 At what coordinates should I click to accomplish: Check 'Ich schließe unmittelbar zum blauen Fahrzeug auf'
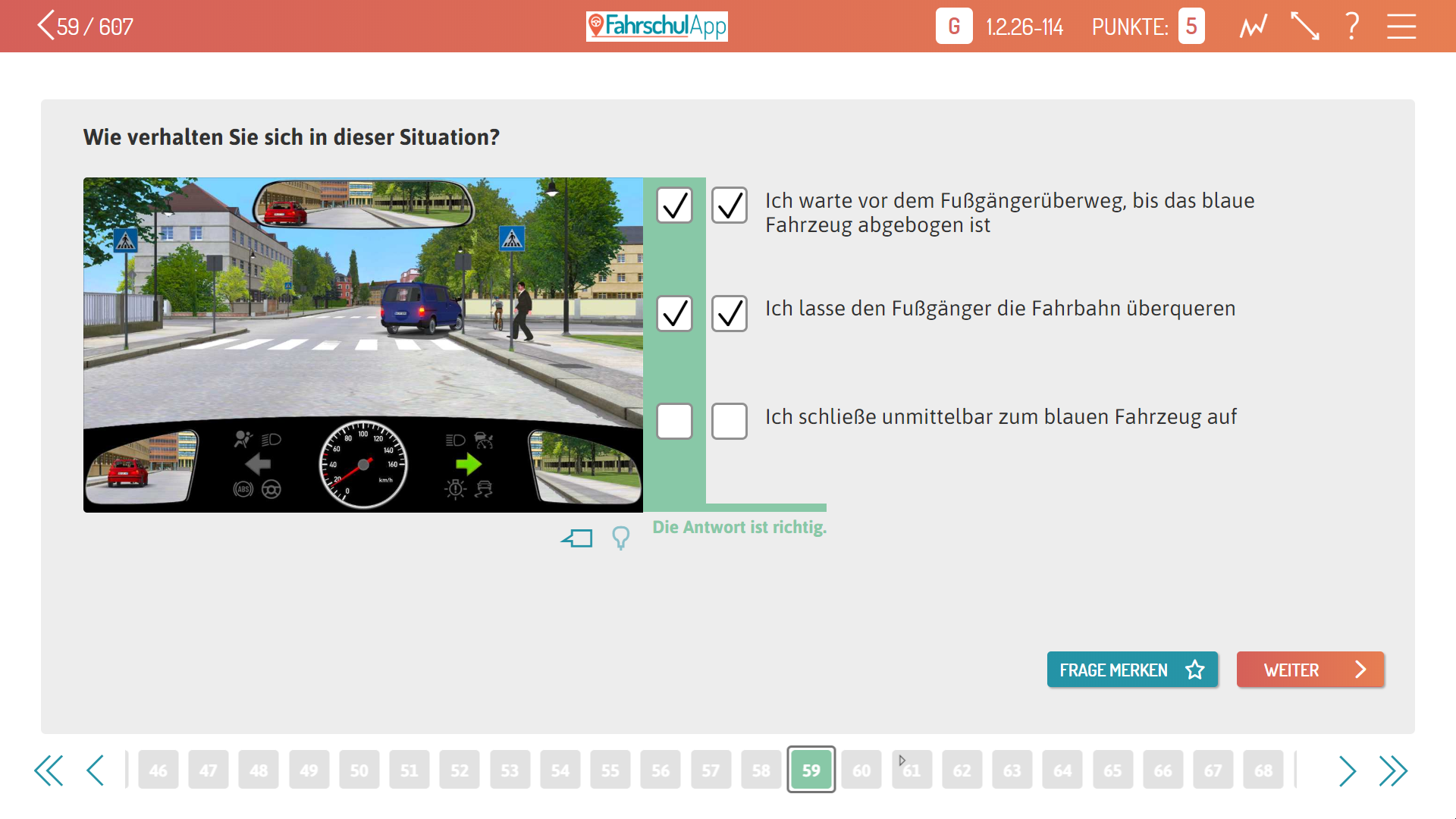[729, 421]
